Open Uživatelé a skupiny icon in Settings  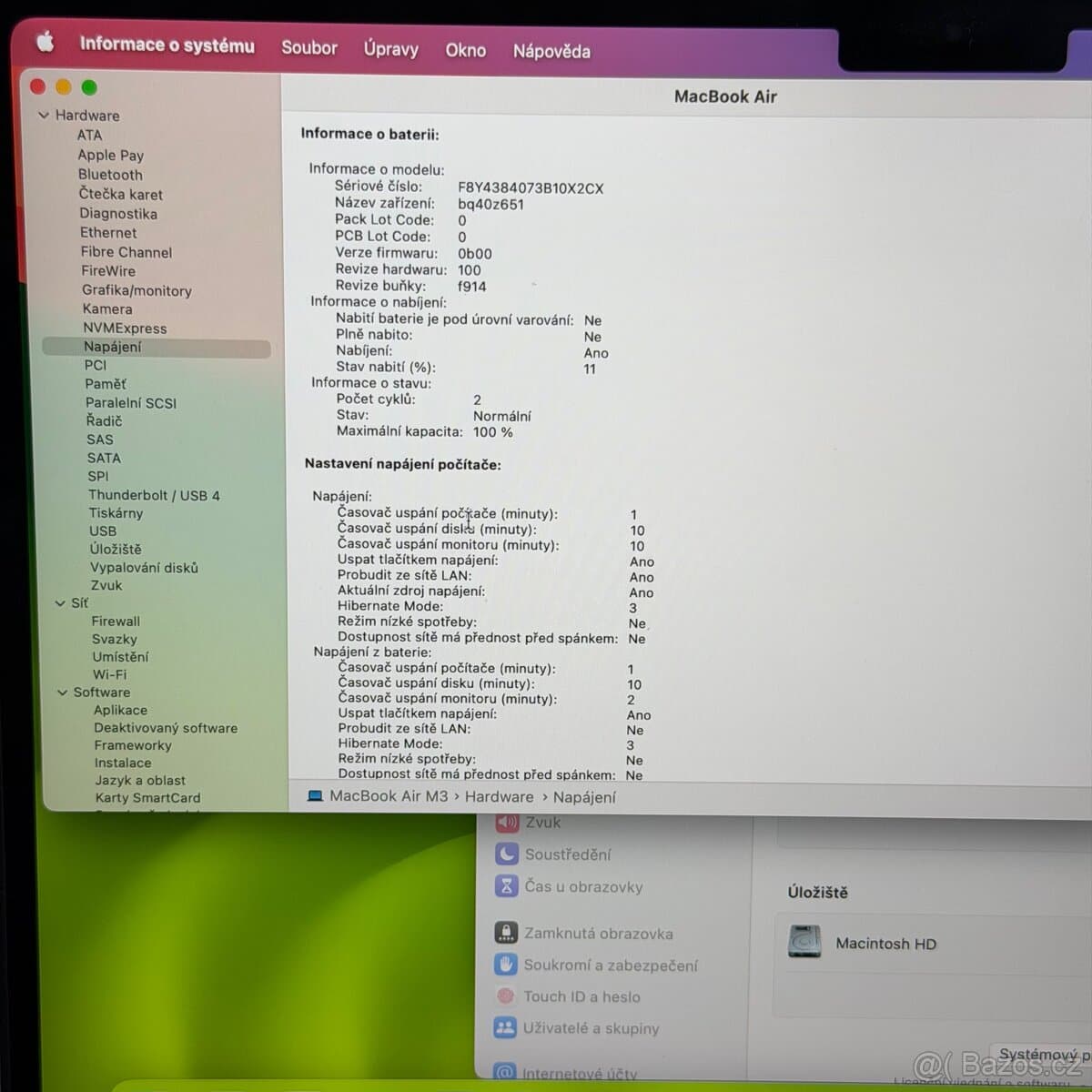[x=505, y=1028]
